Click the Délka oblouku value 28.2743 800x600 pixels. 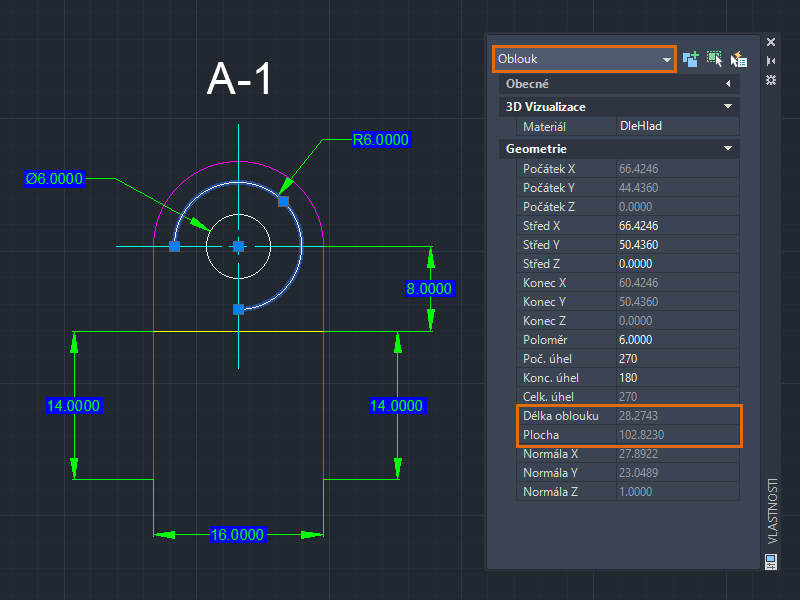[678, 416]
